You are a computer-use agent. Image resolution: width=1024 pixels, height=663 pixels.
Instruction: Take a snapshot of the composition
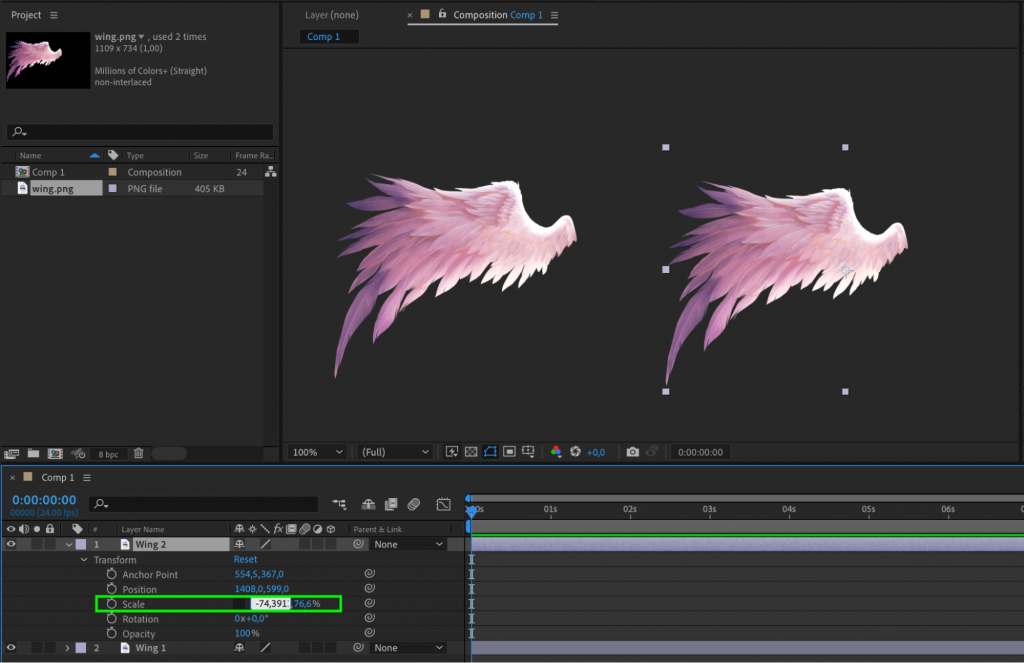633,451
